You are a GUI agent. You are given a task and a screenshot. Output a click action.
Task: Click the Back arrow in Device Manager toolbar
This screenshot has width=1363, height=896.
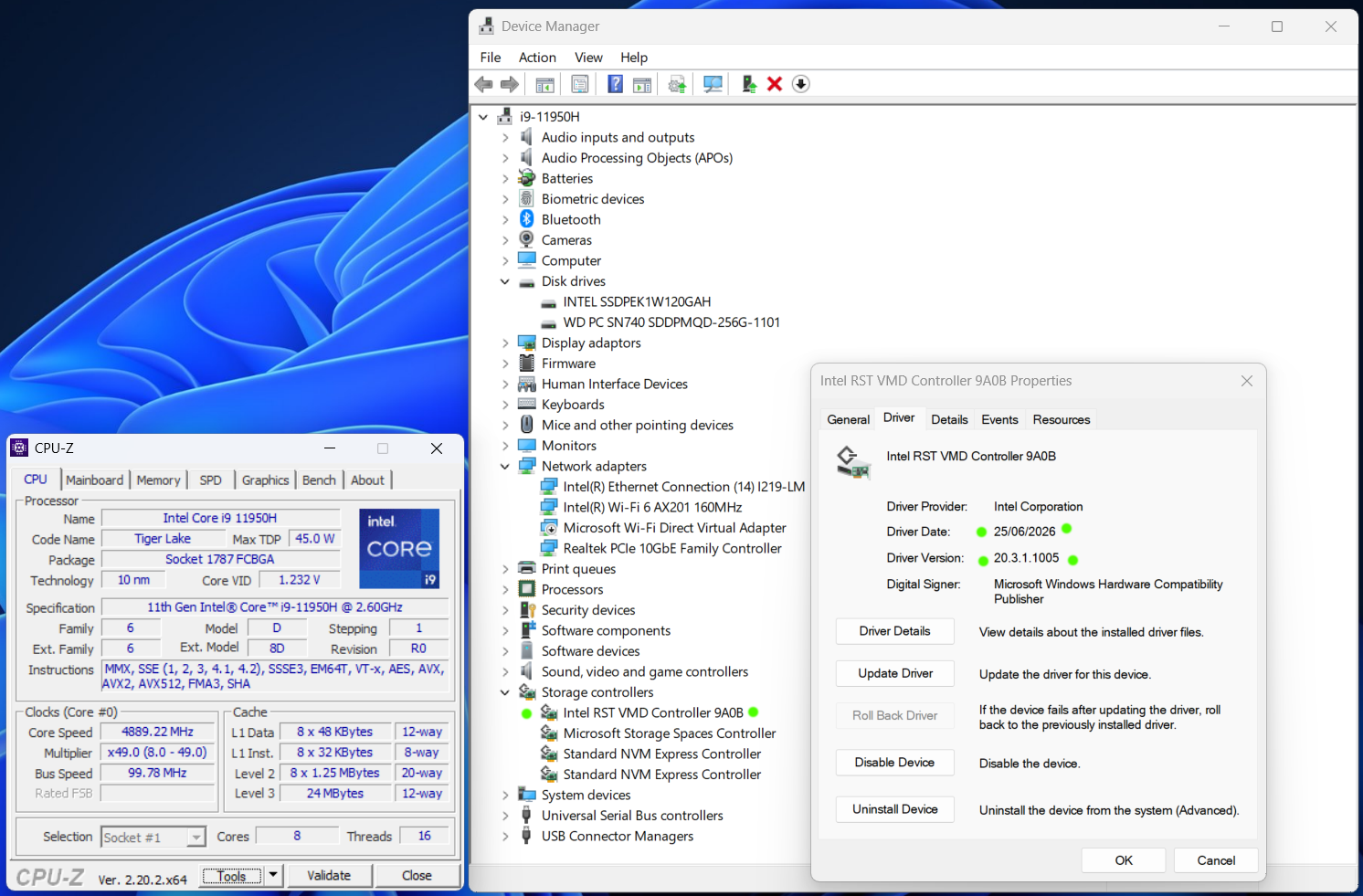(483, 84)
